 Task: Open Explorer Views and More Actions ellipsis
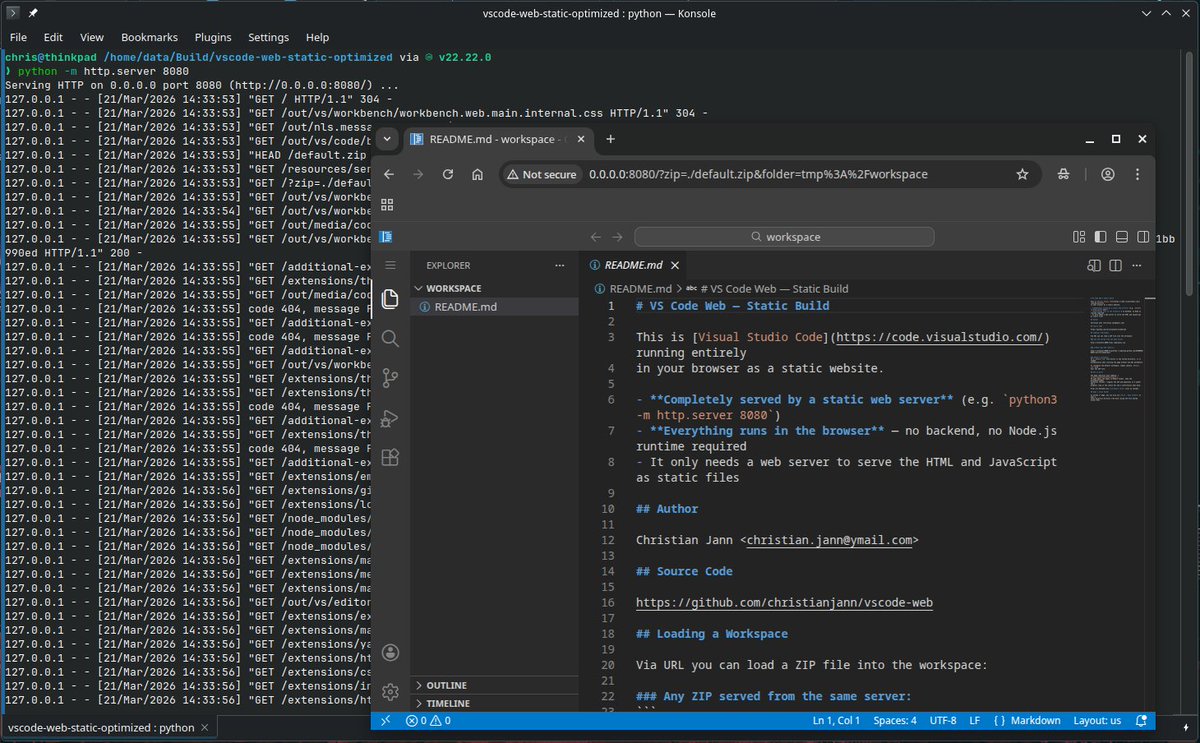point(558,266)
